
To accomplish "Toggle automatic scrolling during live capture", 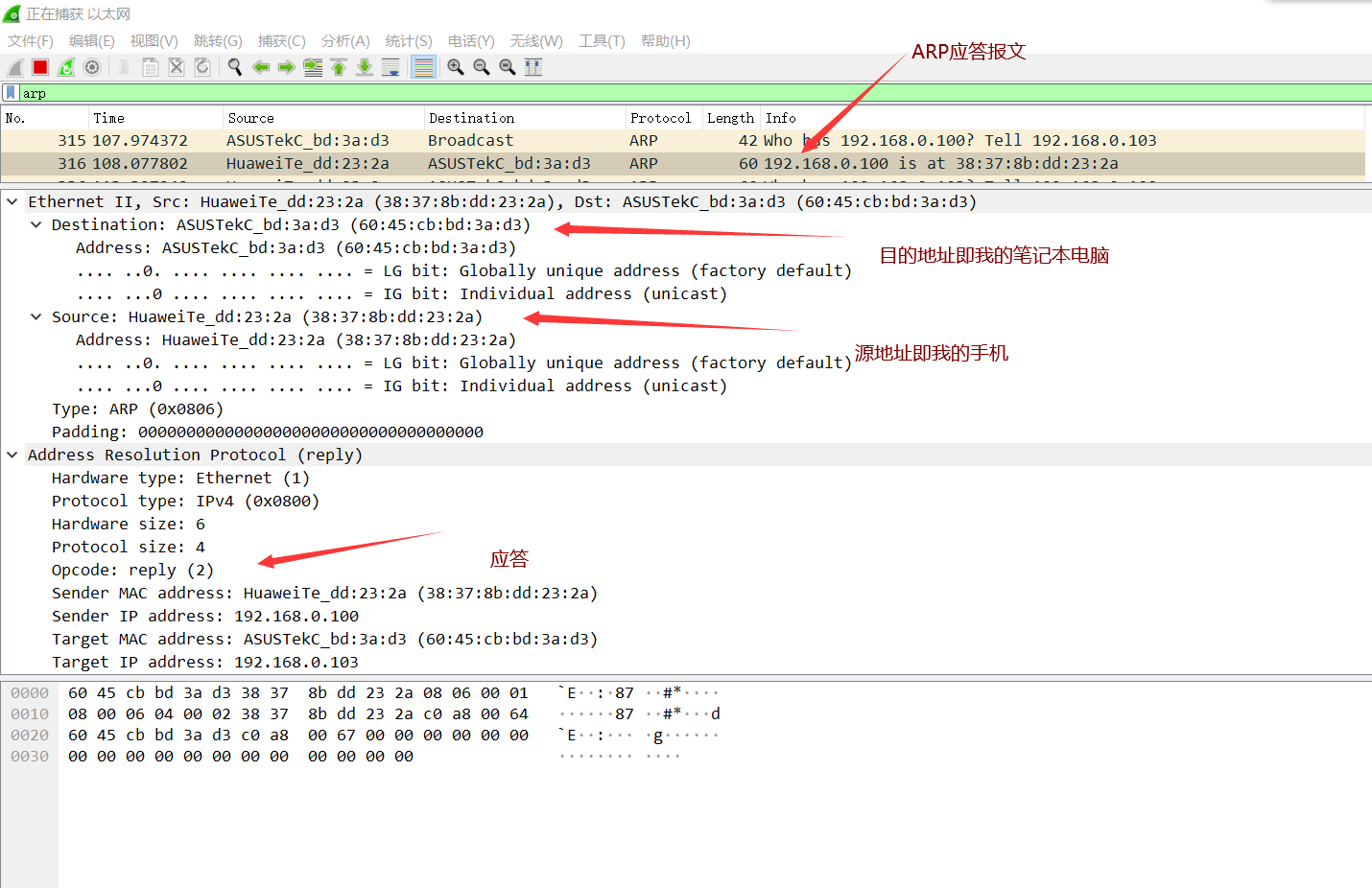I will 390,67.
